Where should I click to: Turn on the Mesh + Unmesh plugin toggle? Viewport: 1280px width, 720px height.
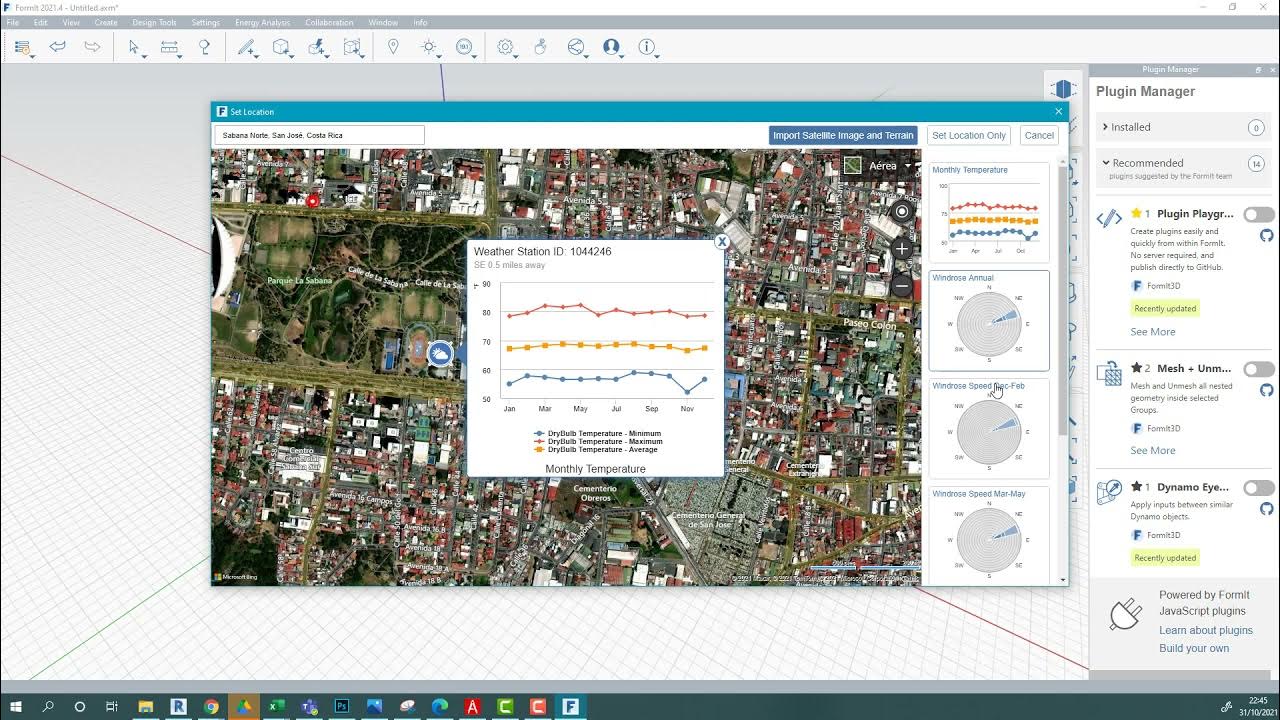coord(1259,369)
